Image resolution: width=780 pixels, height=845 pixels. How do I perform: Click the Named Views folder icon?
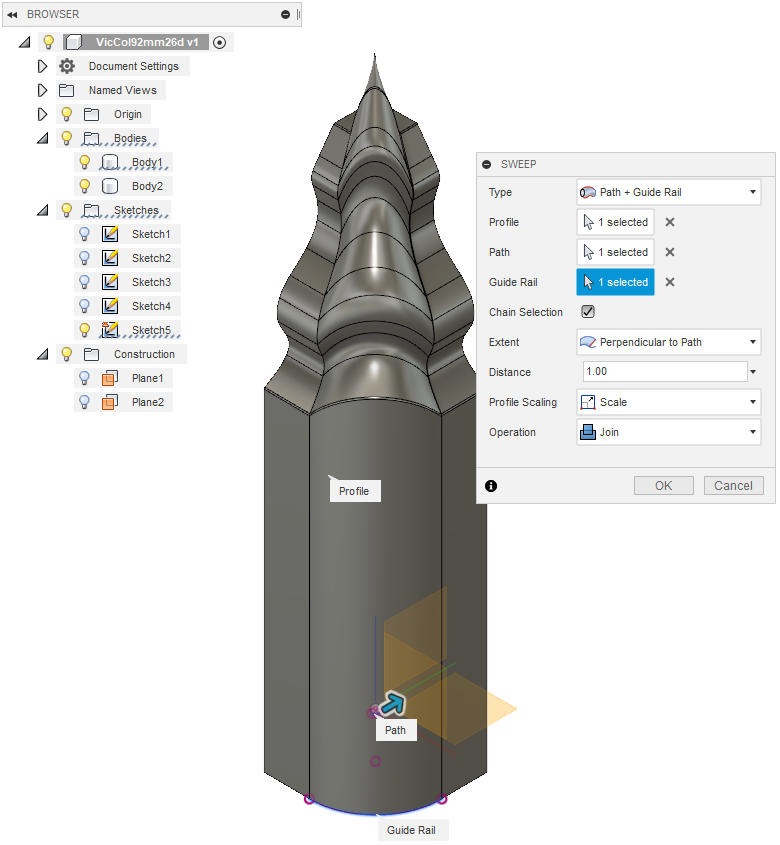(66, 90)
